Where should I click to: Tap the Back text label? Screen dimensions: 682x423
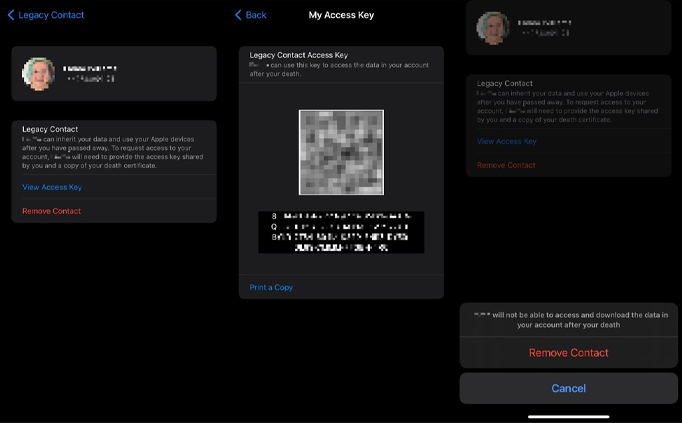click(x=256, y=15)
